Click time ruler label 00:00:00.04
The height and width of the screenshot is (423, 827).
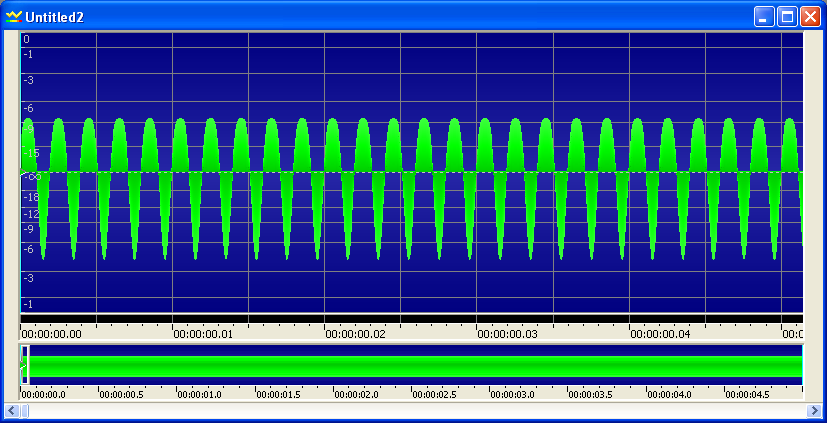(x=660, y=334)
